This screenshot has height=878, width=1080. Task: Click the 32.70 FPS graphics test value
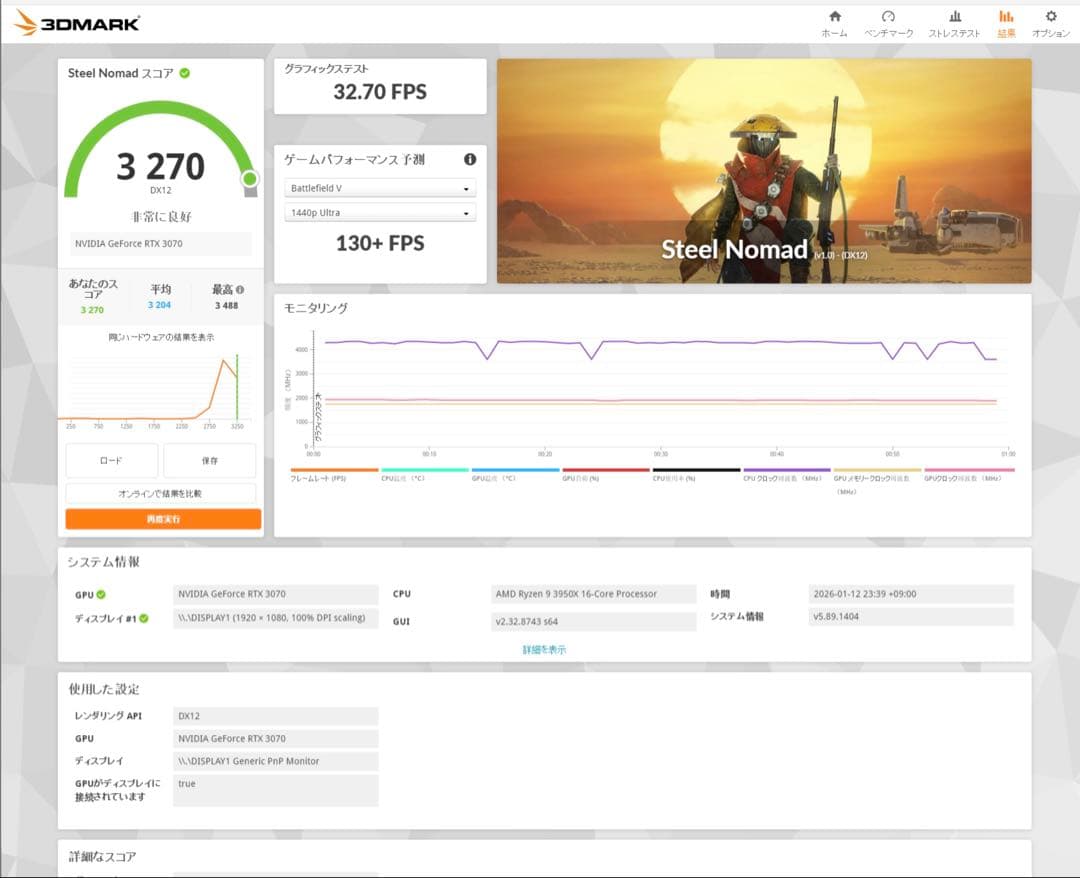(380, 92)
